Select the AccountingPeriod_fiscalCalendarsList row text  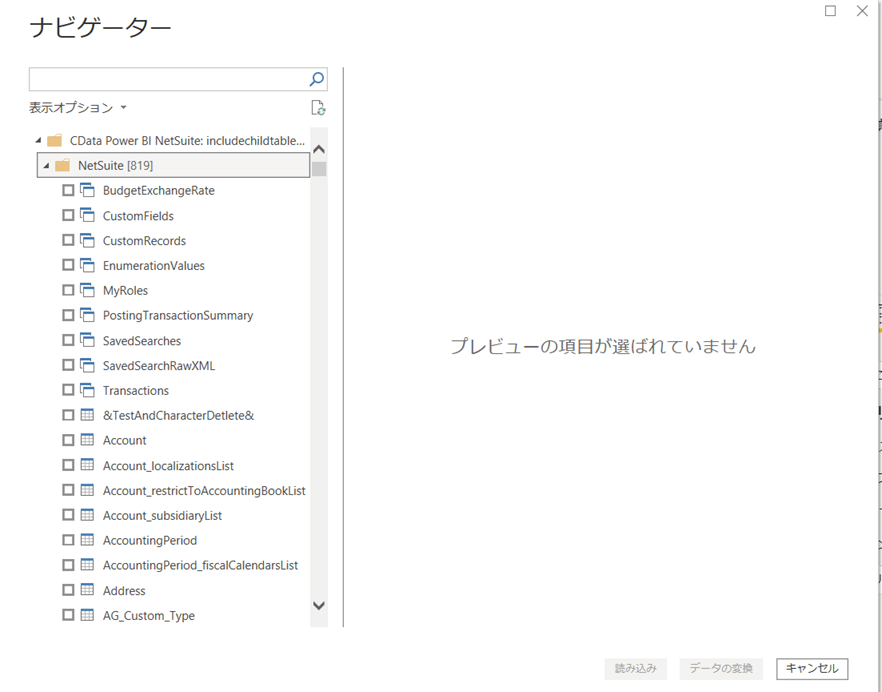[x=200, y=565]
